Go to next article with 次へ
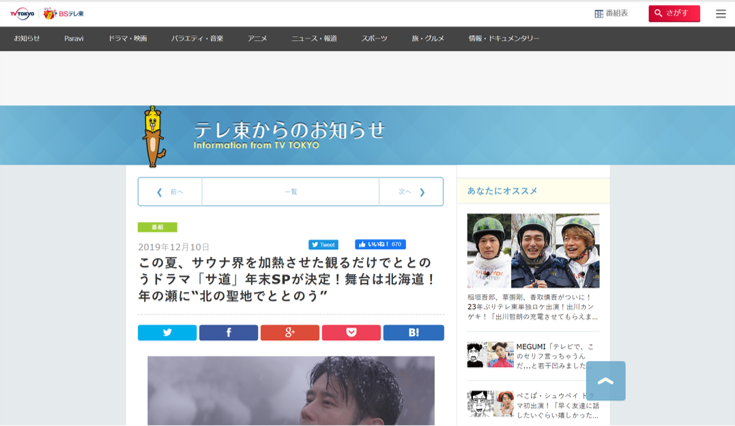Image resolution: width=735 pixels, height=426 pixels. (x=411, y=192)
